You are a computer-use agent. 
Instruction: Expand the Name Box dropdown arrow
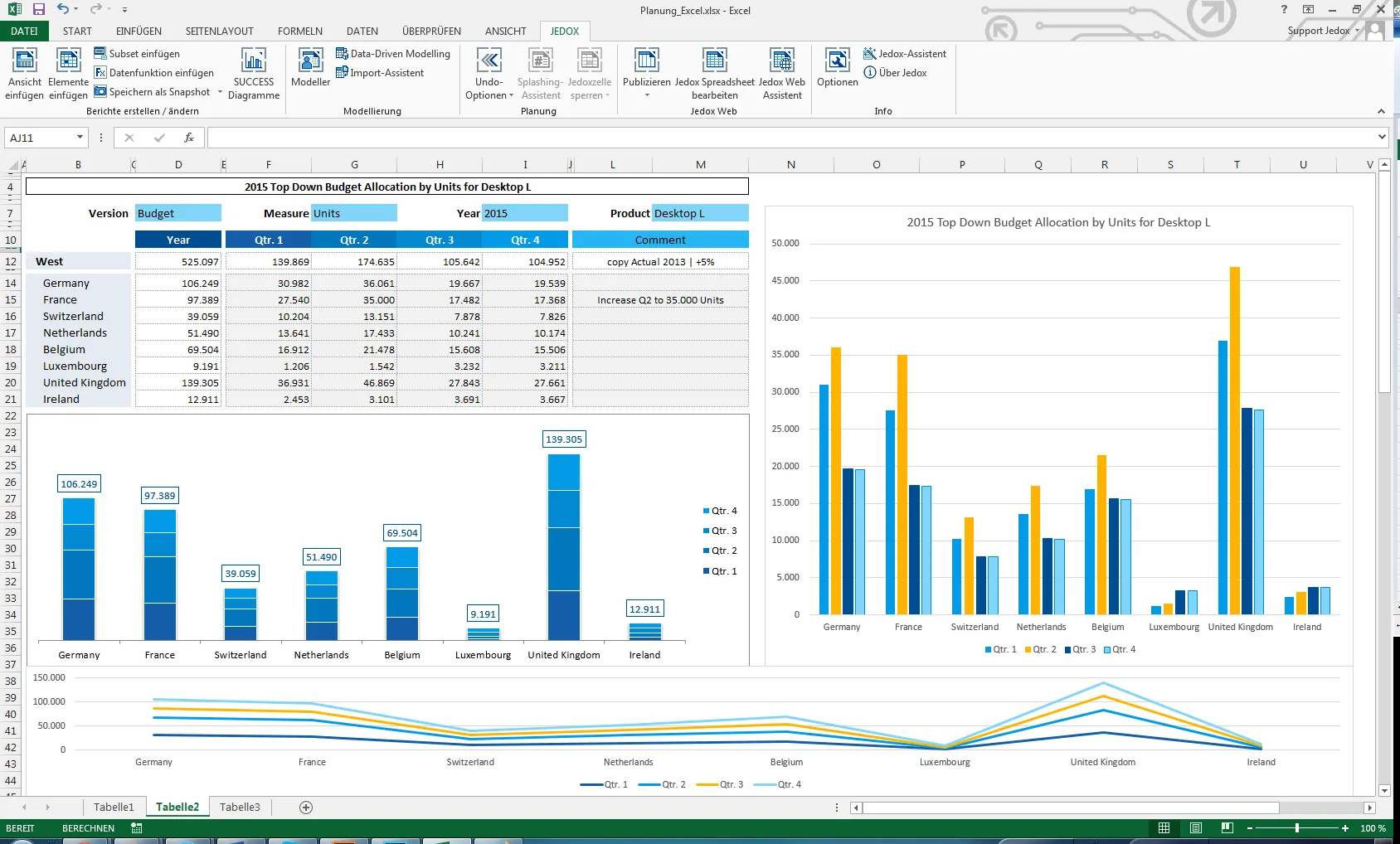(x=80, y=138)
